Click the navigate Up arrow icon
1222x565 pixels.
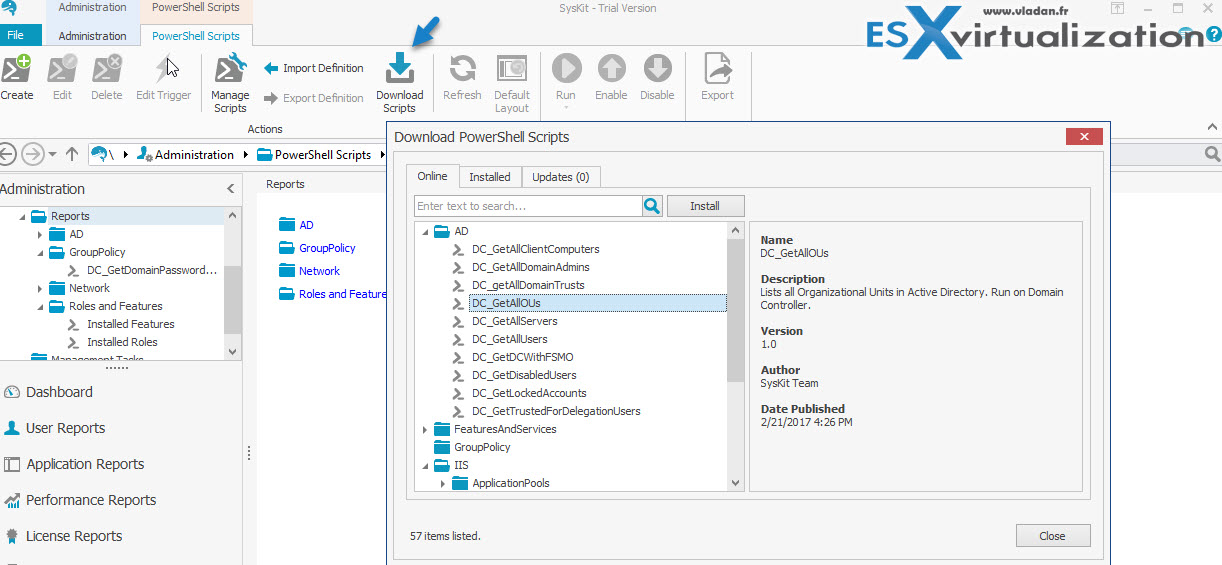[x=72, y=154]
